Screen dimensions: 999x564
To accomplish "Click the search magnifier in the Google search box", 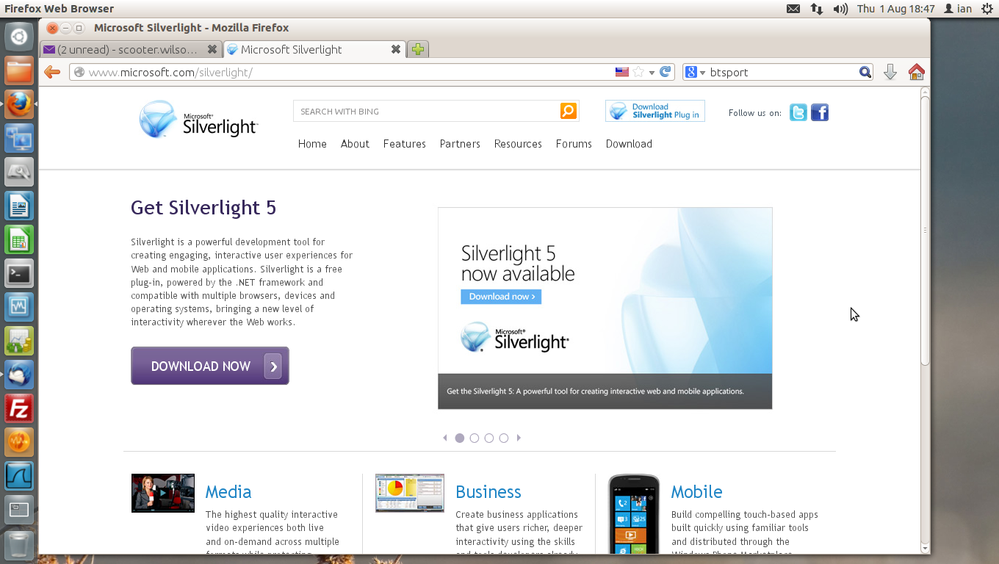I will click(865, 72).
